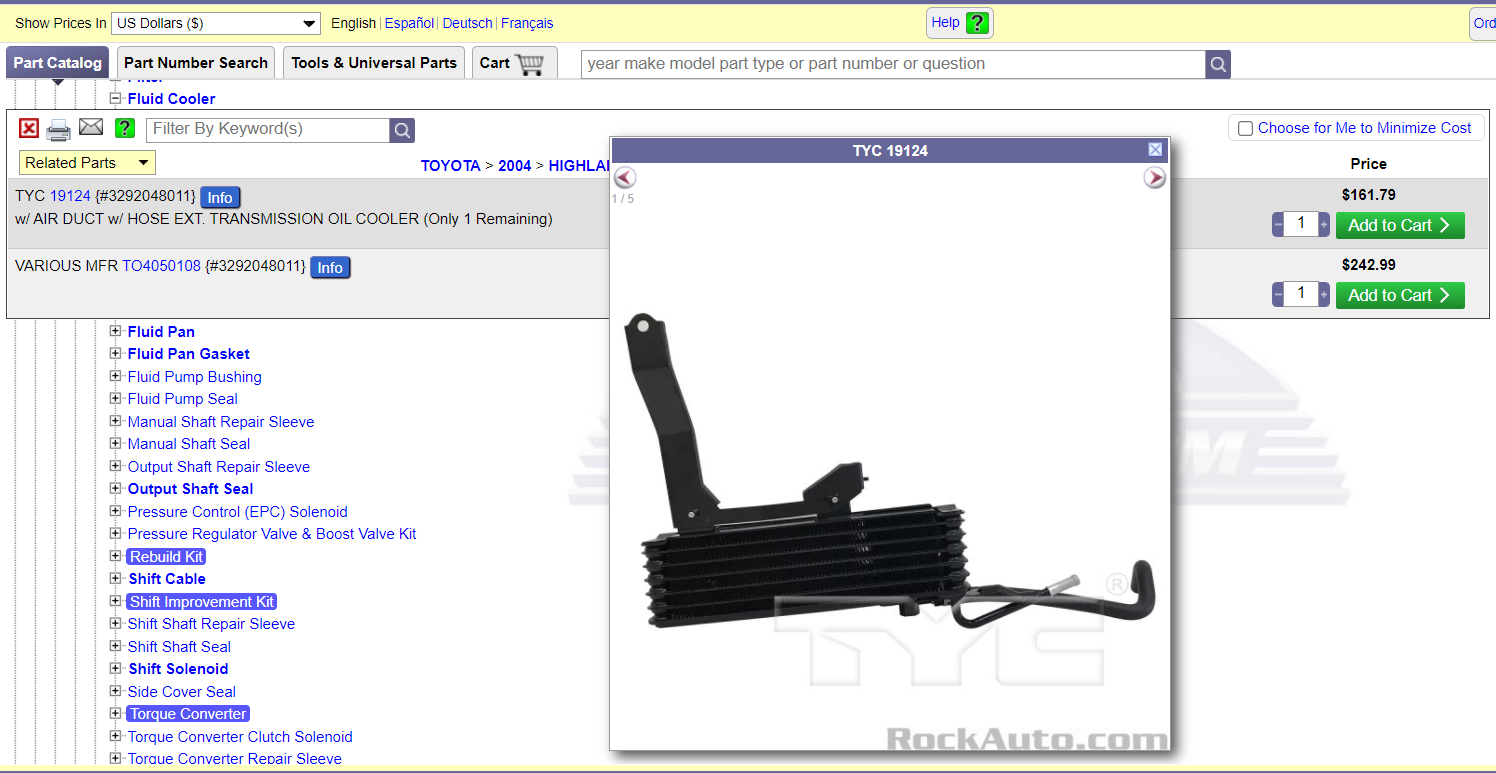1496x773 pixels.
Task: Click the Filter By Keyword(s) field
Action: click(268, 129)
